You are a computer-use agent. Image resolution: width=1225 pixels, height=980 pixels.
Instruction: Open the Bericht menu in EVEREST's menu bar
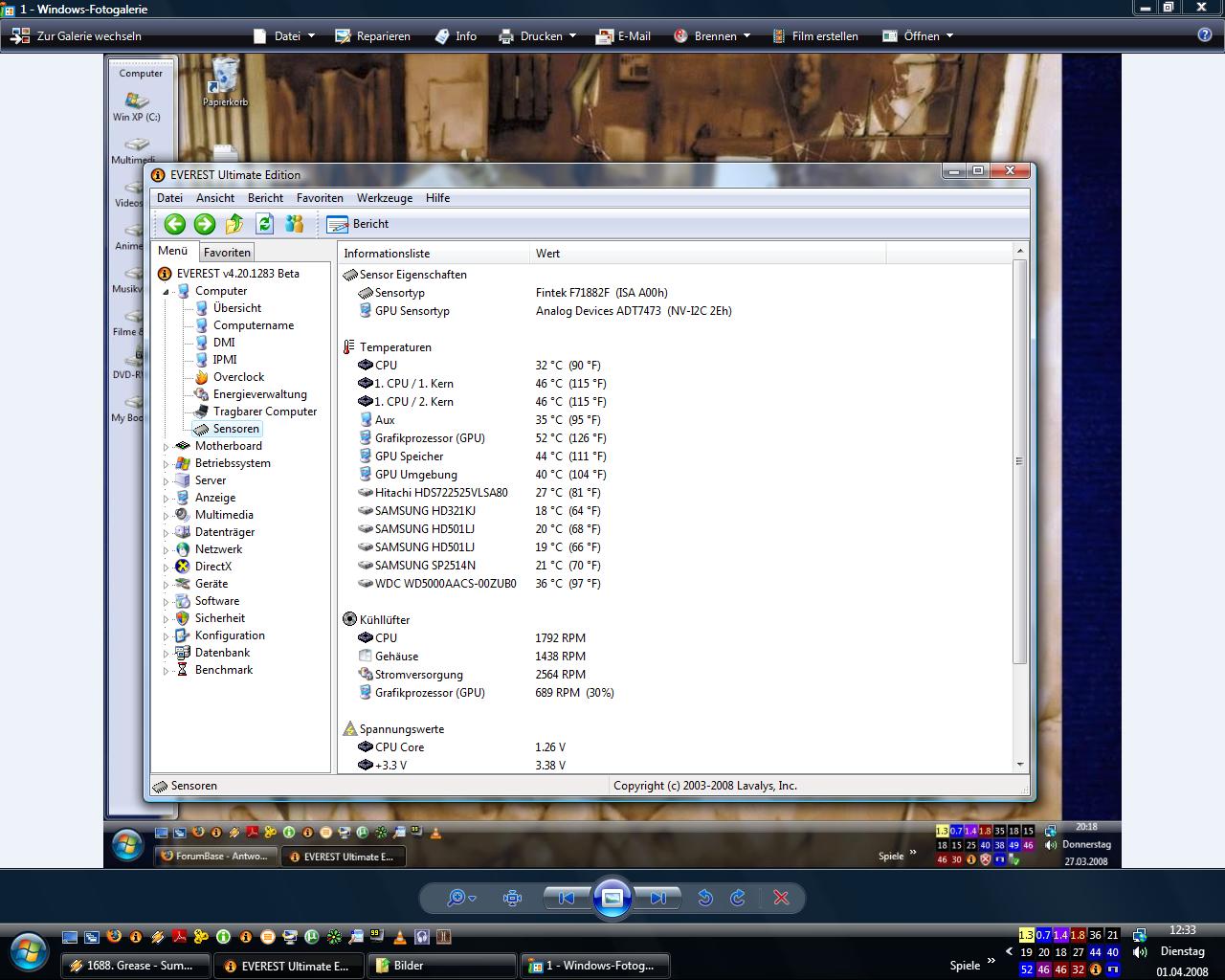pyautogui.click(x=265, y=198)
